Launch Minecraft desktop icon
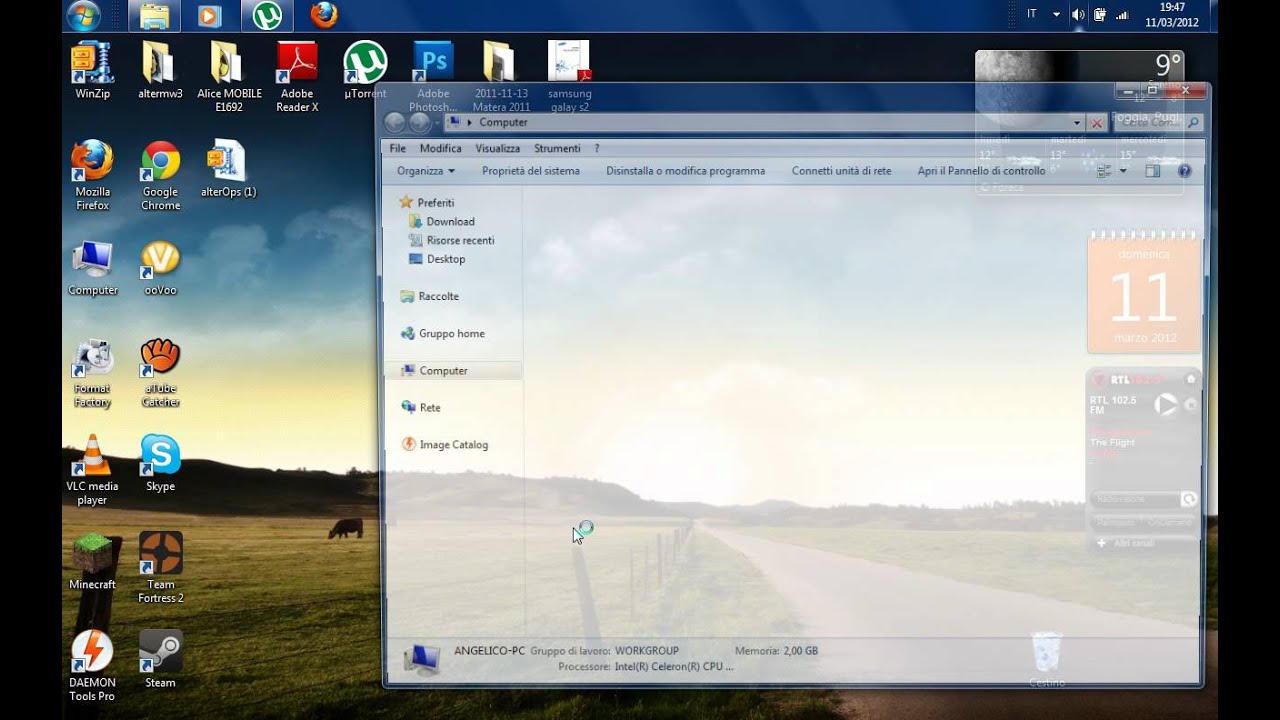 point(92,561)
